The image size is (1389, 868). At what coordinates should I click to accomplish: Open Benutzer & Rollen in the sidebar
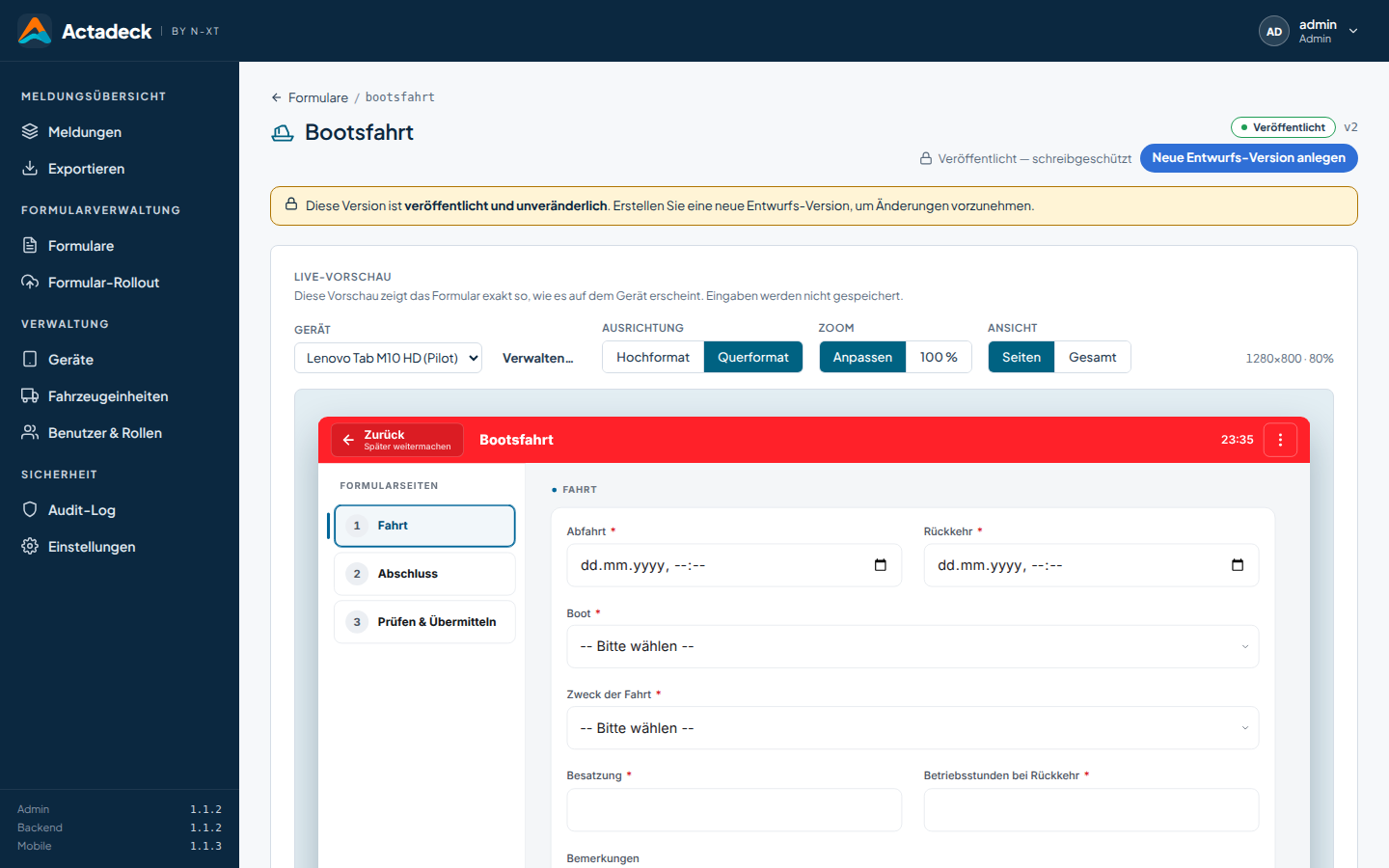coord(120,432)
